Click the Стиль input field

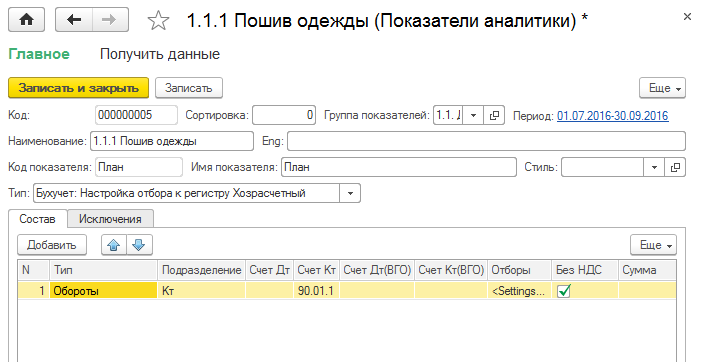(603, 167)
